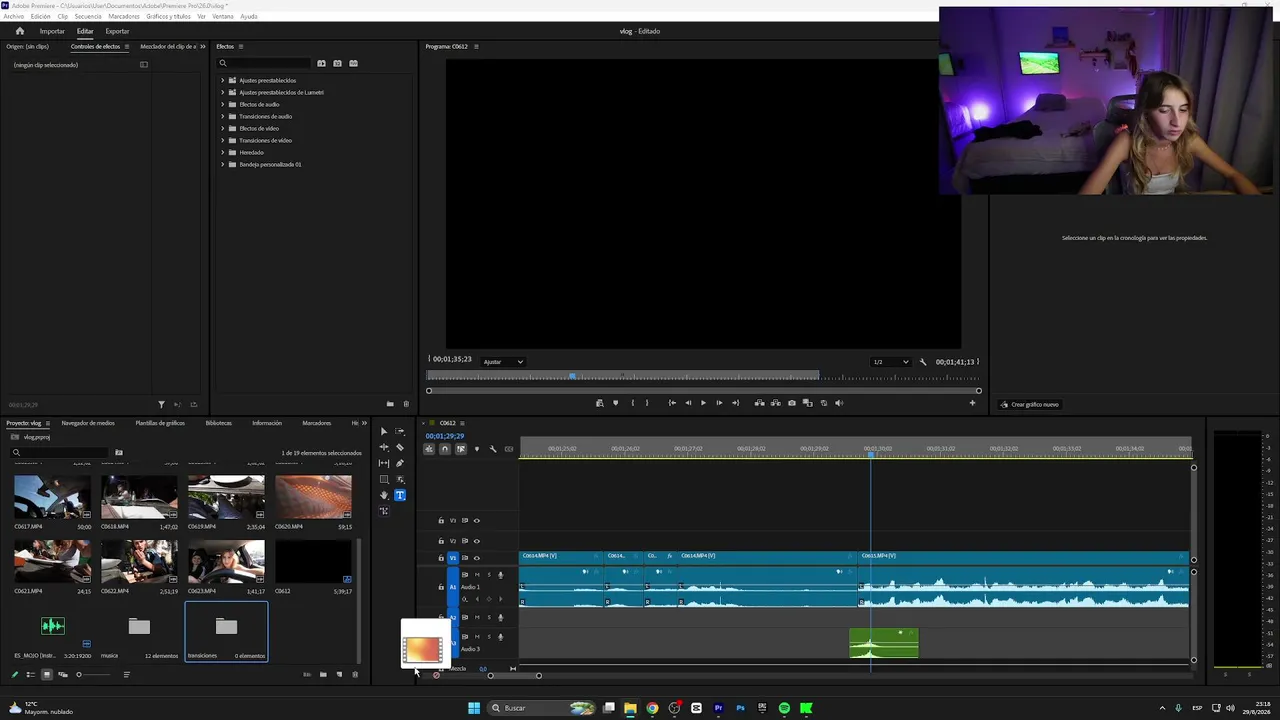Click Mark In in Program monitor

click(632, 403)
